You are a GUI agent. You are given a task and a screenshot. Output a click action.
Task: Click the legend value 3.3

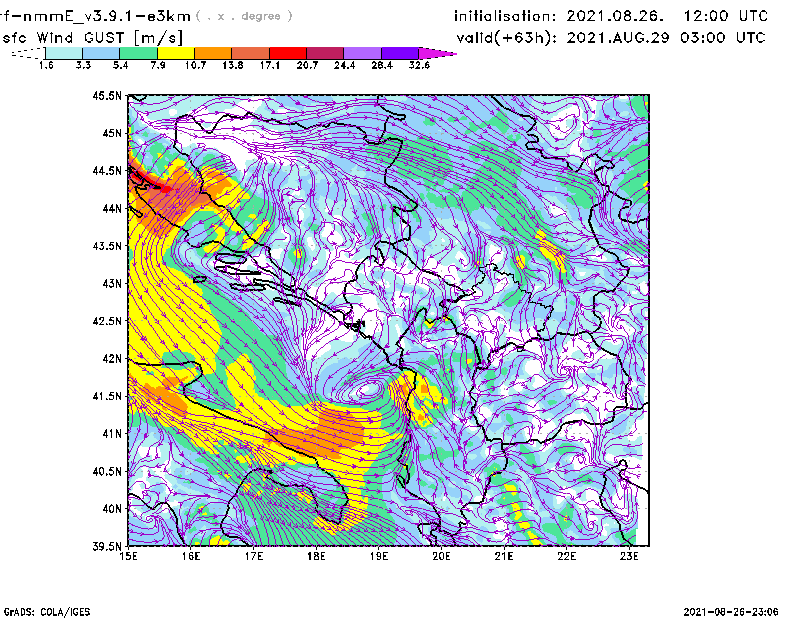point(83,65)
